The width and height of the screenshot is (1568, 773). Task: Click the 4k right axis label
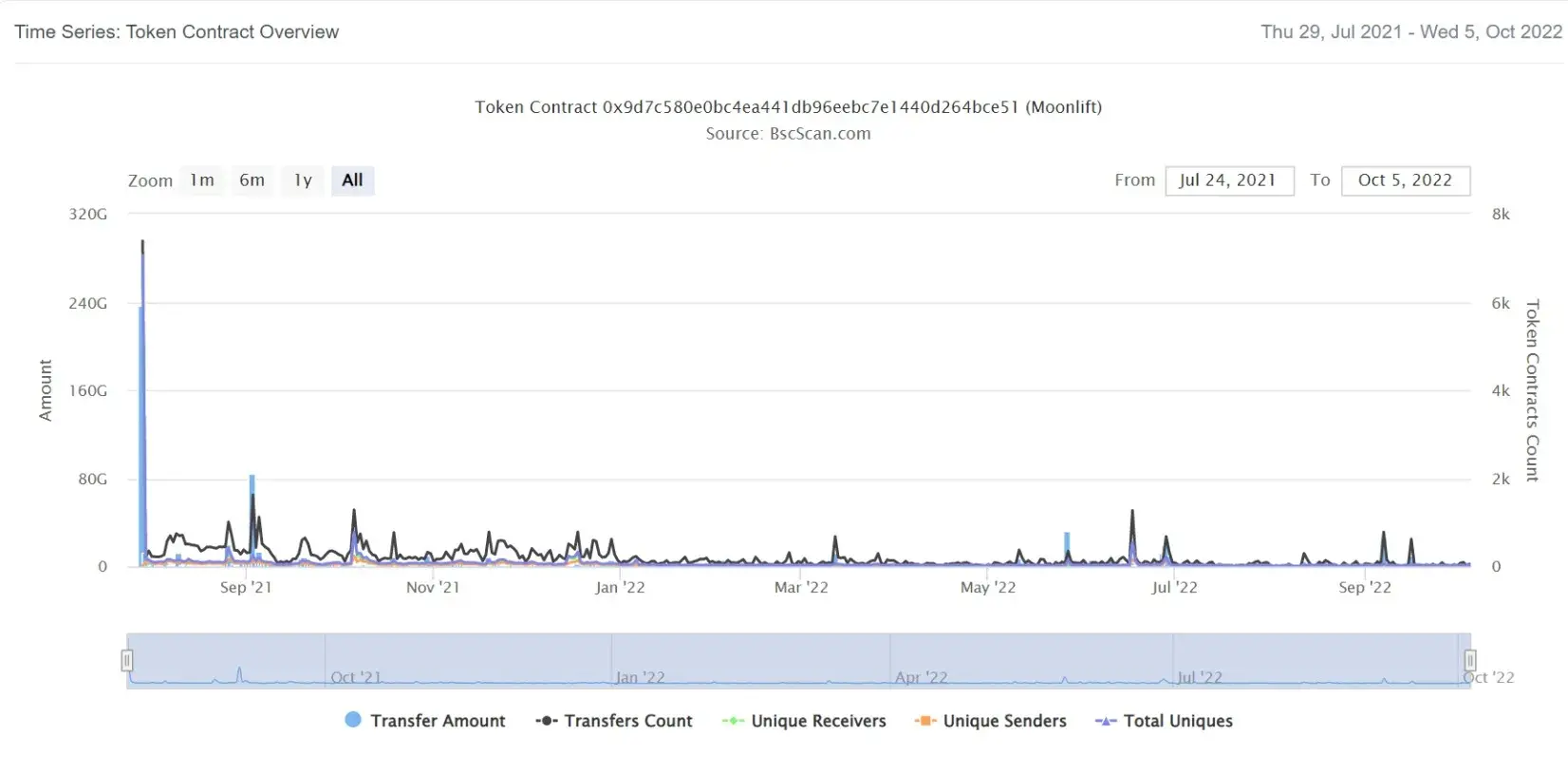1501,391
